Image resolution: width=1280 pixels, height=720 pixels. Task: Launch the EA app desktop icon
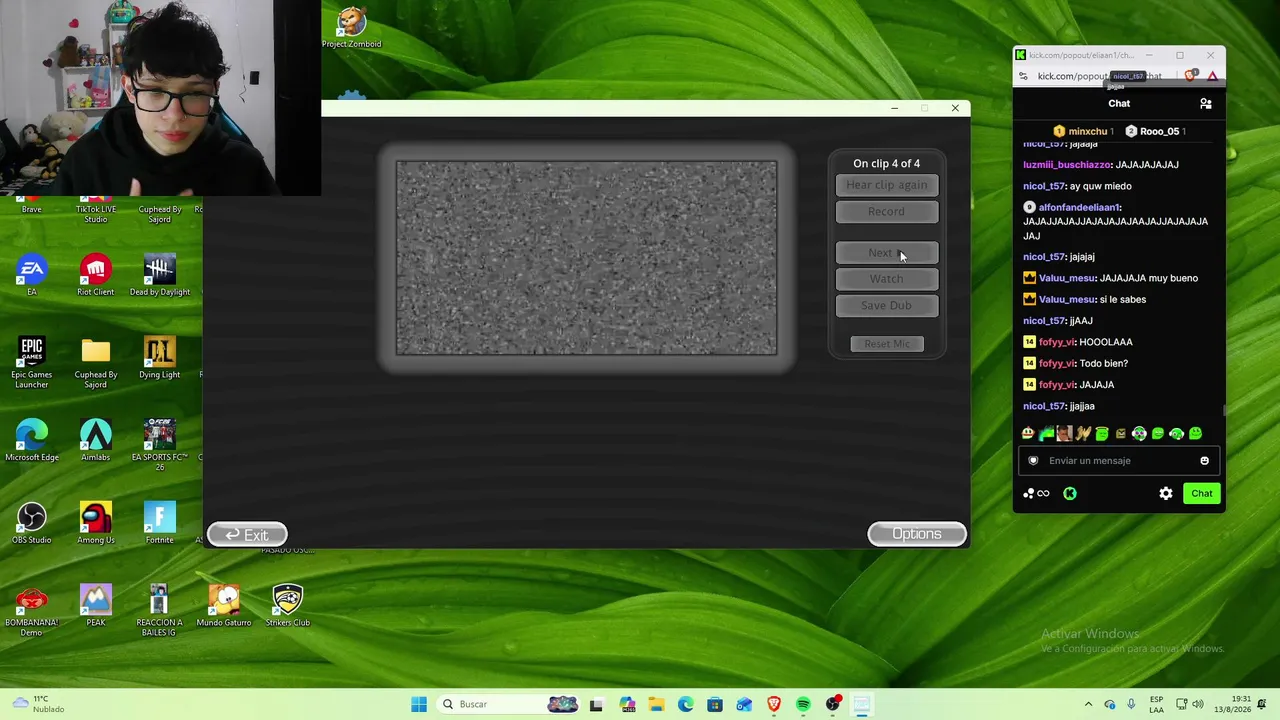[x=32, y=274]
